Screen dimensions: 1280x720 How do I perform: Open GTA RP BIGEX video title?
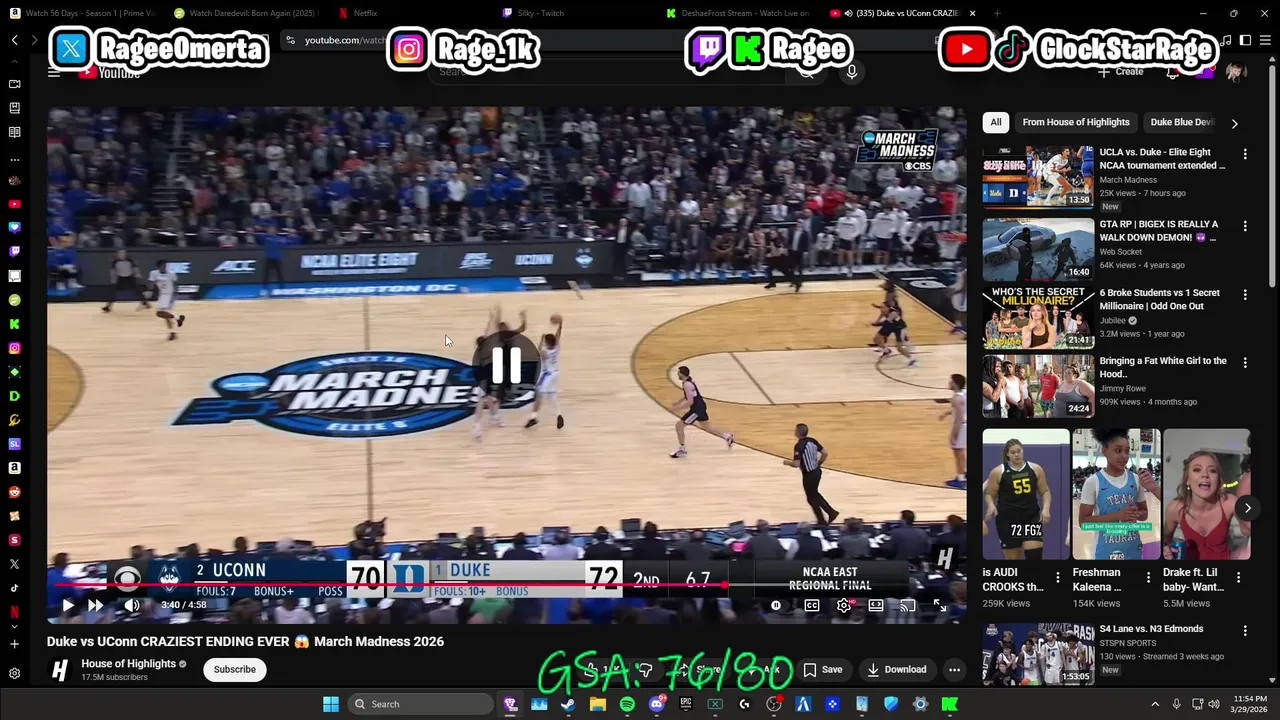tap(1159, 231)
